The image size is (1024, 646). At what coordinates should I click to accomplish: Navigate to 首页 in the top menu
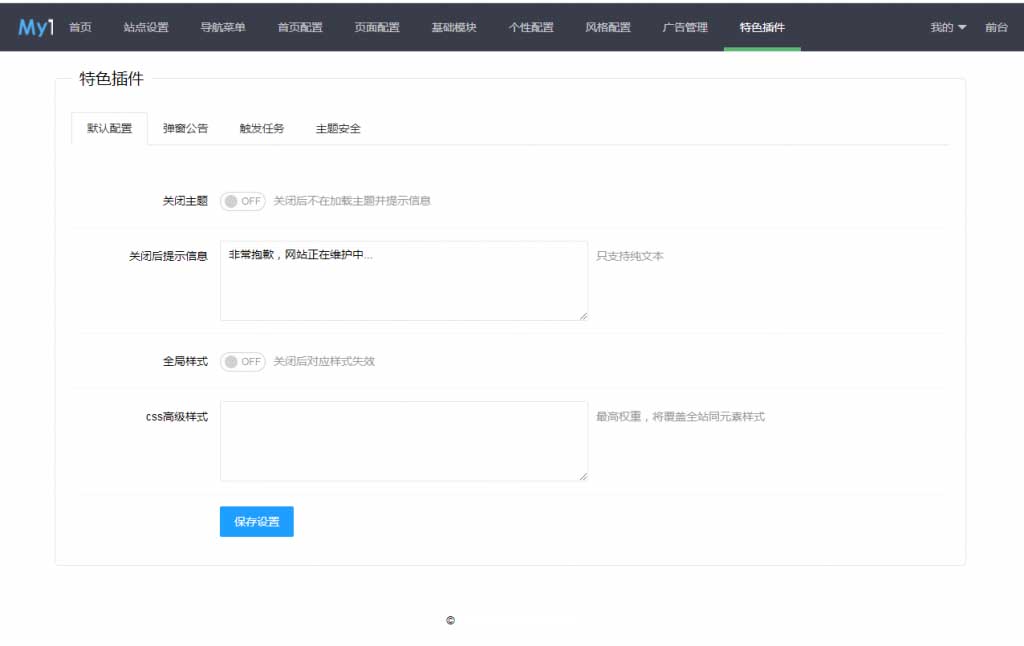[80, 28]
